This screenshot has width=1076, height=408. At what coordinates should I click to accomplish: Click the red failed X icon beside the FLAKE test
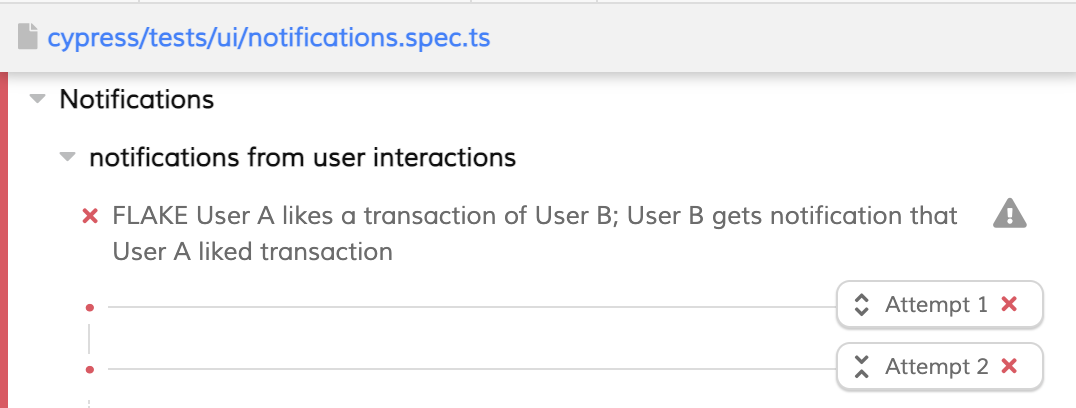coord(90,217)
